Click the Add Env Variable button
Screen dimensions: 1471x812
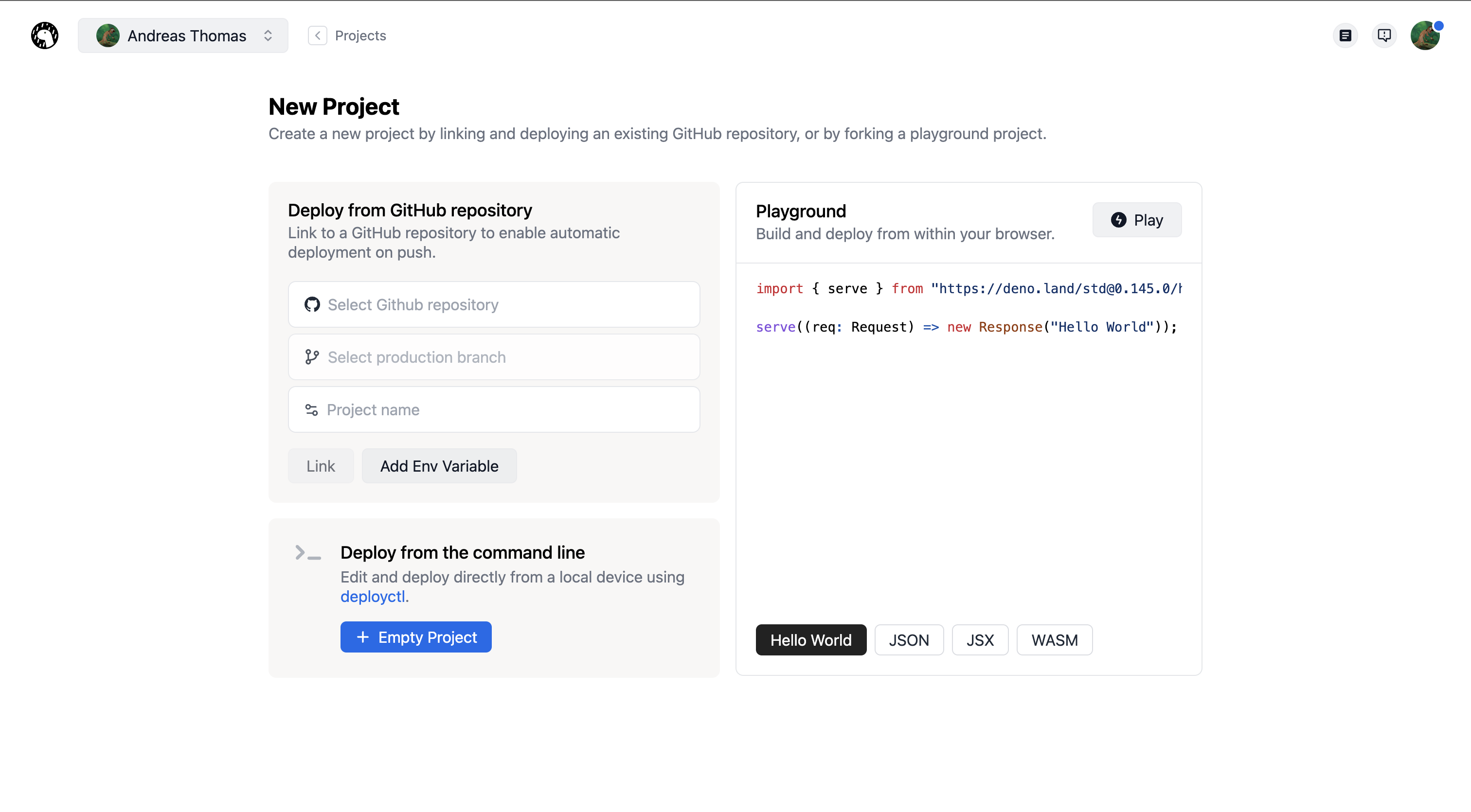coord(439,466)
